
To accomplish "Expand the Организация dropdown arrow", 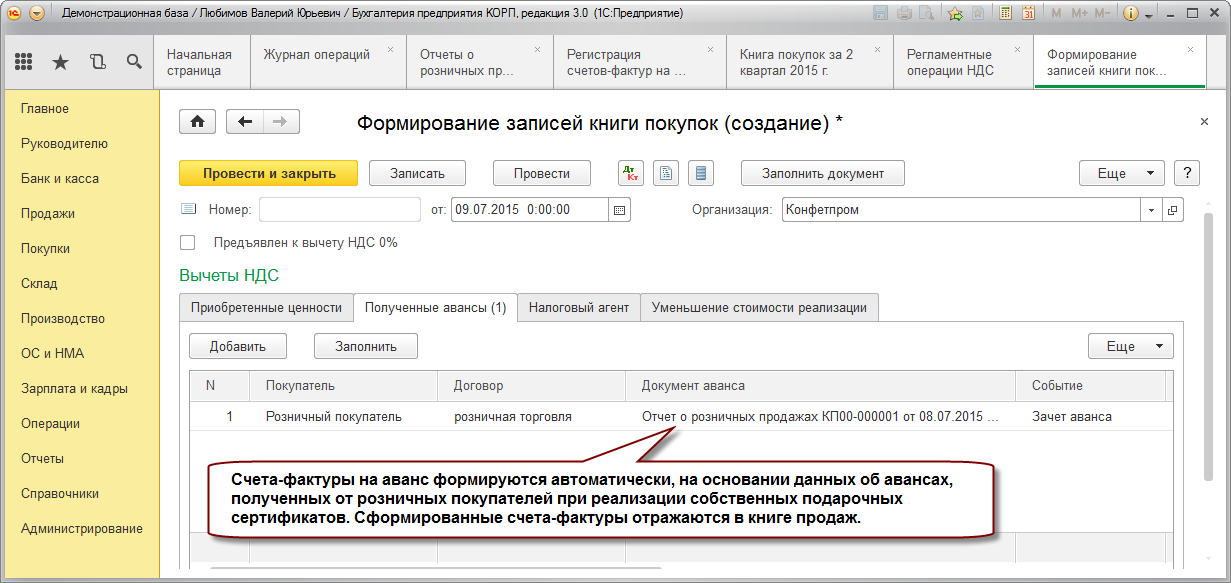I will (x=1151, y=210).
